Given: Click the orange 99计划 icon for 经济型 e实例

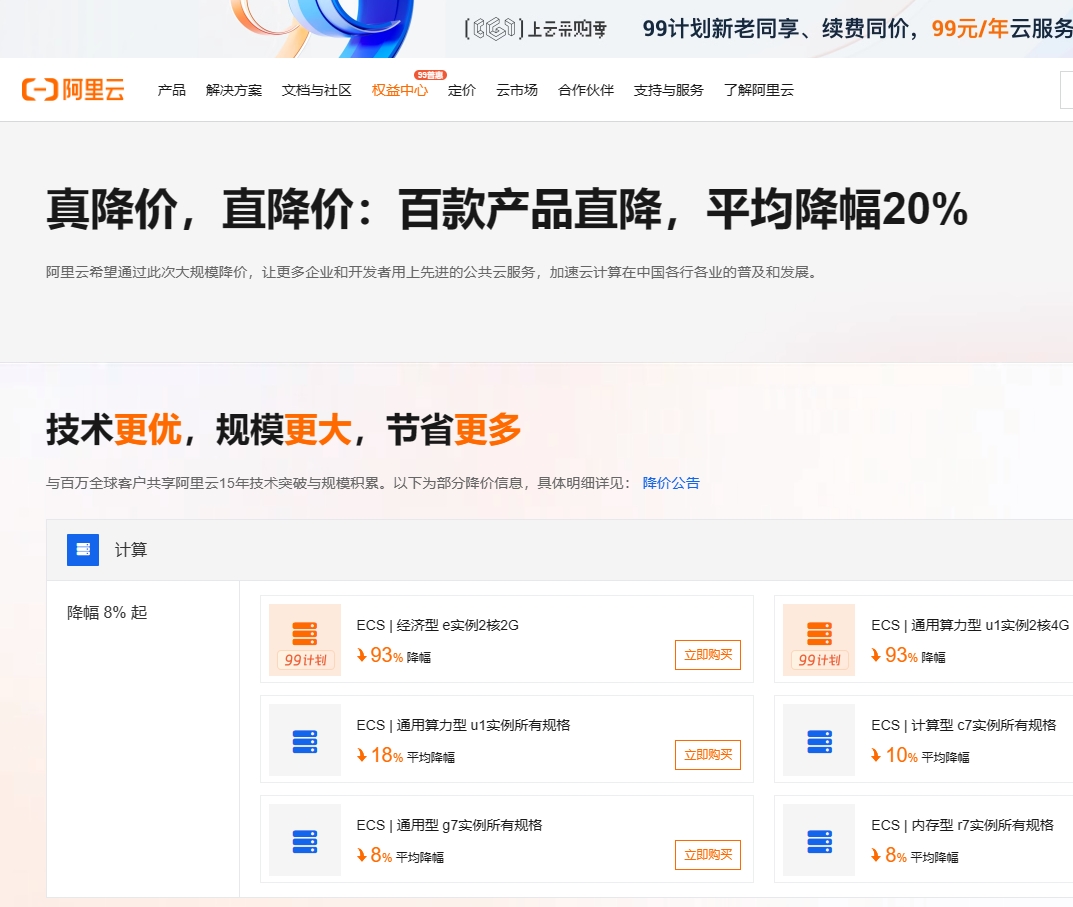Looking at the screenshot, I should 305,639.
